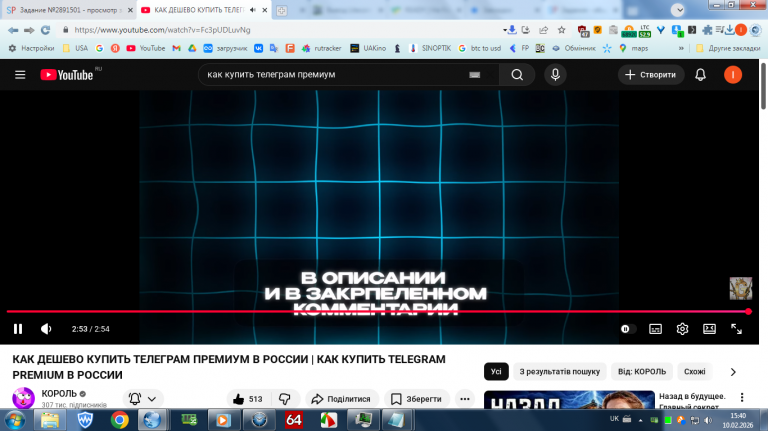Screen dimensions: 768x431
Task: Open the Gmail bookmark icon
Action: [176, 48]
